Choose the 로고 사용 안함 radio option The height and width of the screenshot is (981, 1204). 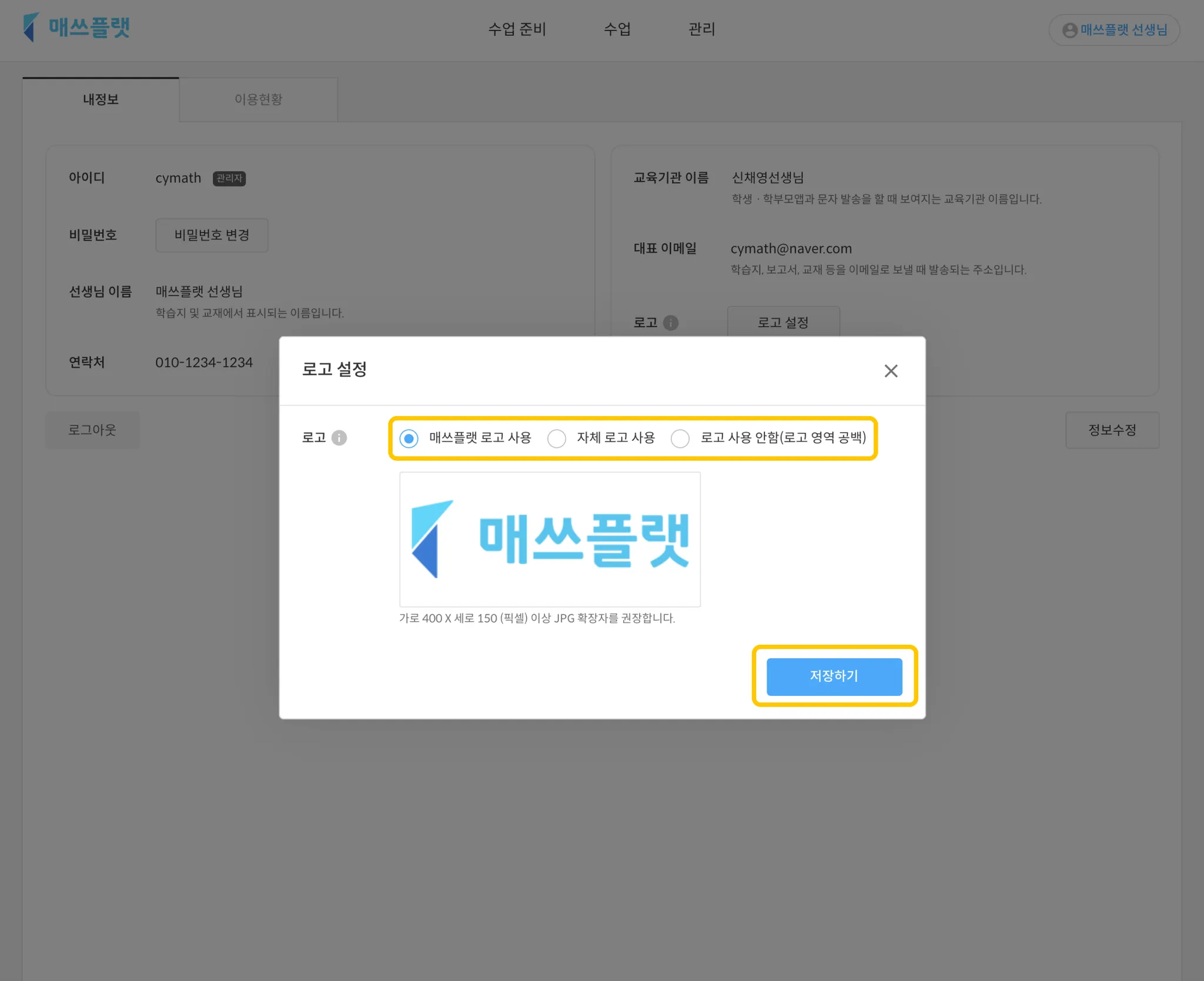point(680,438)
